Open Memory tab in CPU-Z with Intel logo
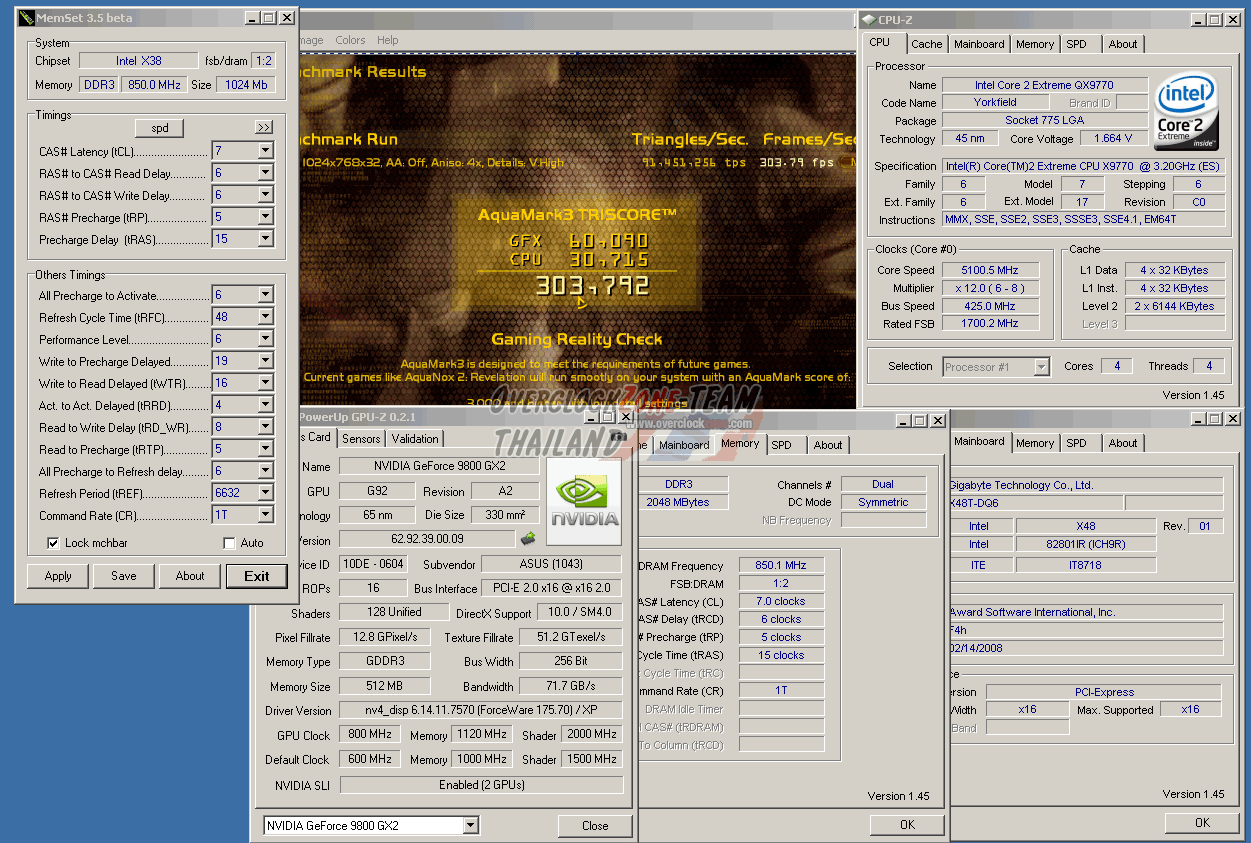Viewport: 1251px width, 843px height. 1035,44
